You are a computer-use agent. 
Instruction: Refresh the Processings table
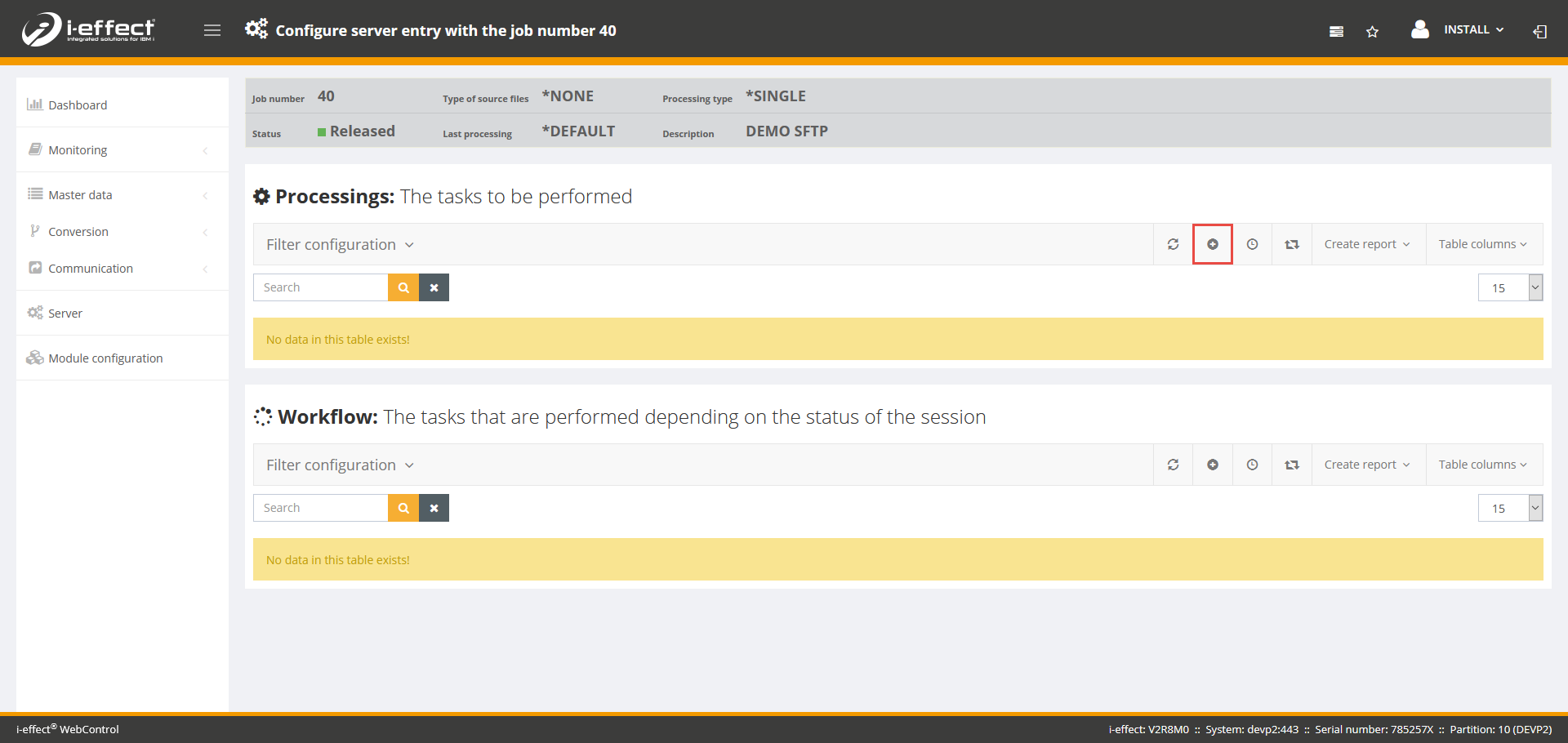tap(1173, 244)
